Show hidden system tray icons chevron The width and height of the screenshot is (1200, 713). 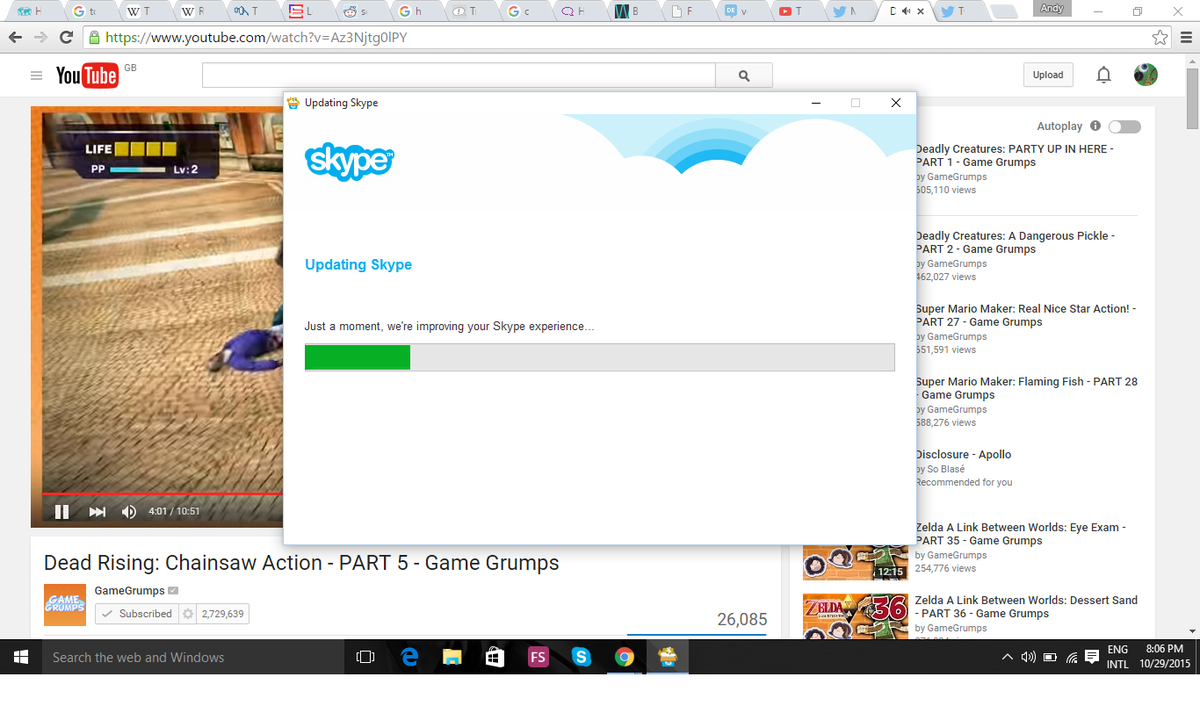1006,657
